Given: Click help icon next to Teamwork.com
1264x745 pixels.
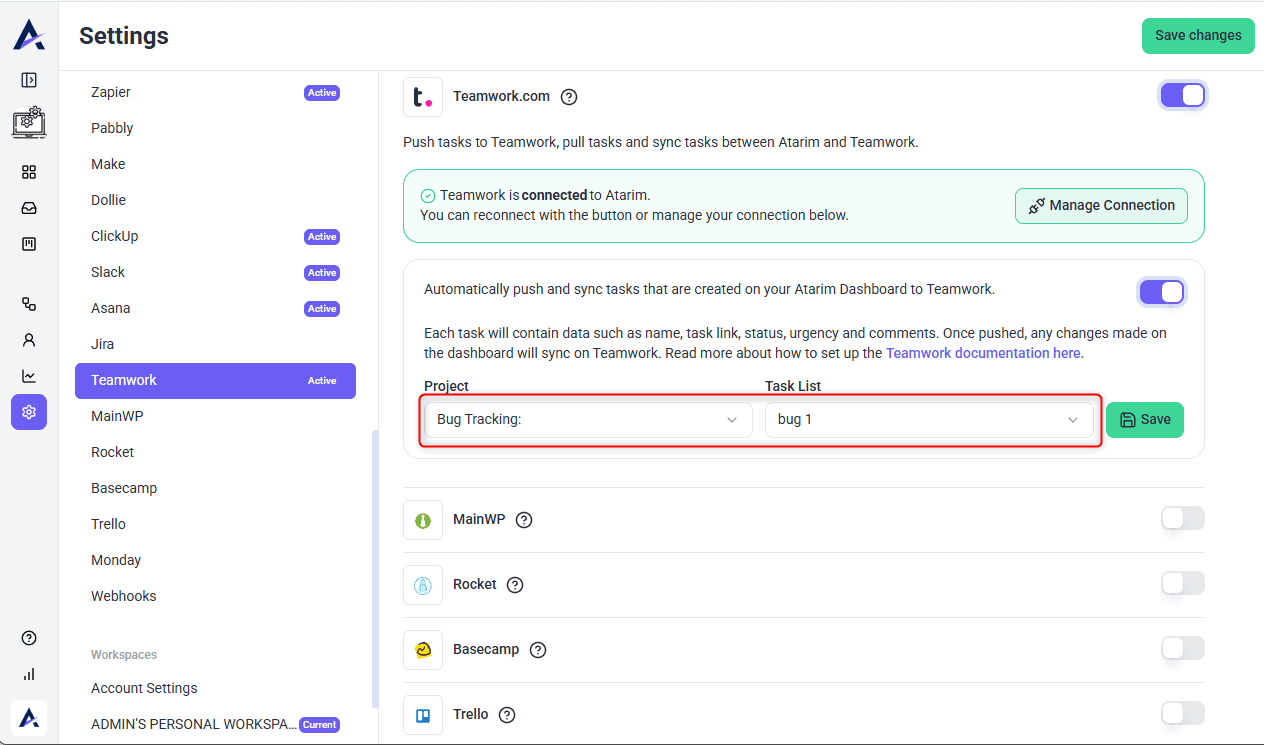Looking at the screenshot, I should click(x=569, y=97).
